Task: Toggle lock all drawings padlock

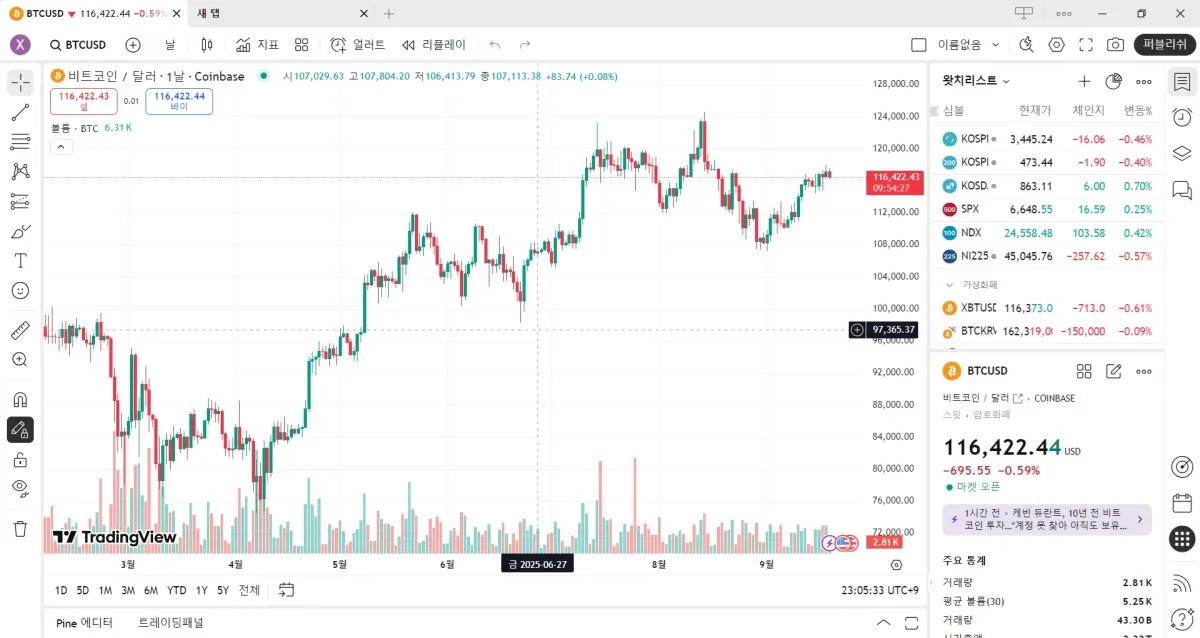Action: click(x=20, y=460)
